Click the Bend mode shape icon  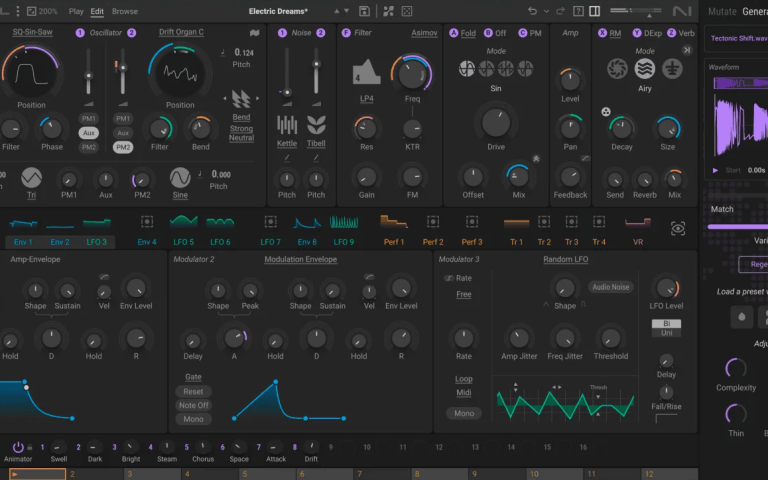tap(241, 99)
